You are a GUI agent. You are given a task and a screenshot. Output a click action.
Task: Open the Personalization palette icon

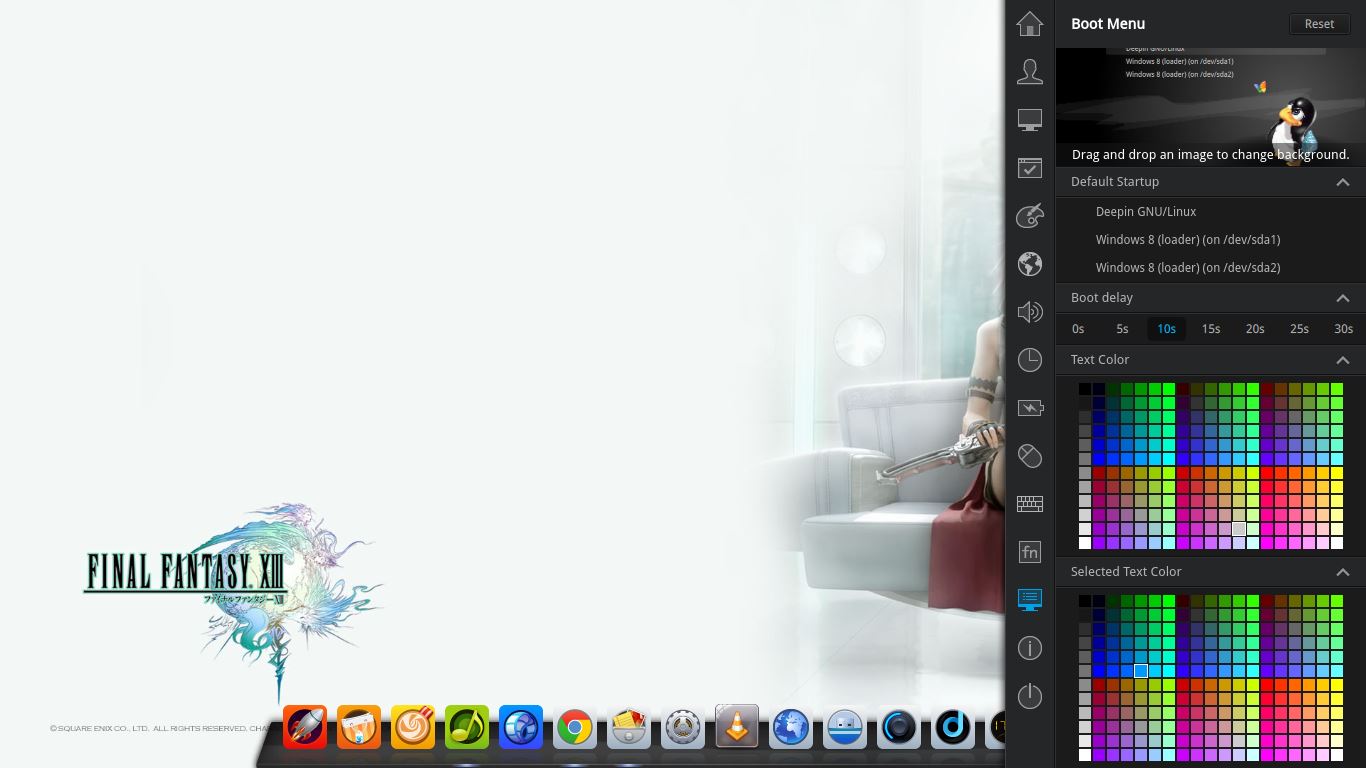click(1030, 215)
